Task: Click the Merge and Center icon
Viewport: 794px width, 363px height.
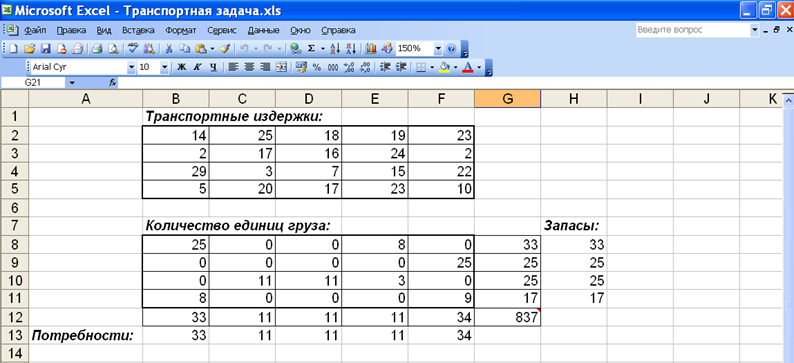Action: (x=282, y=67)
